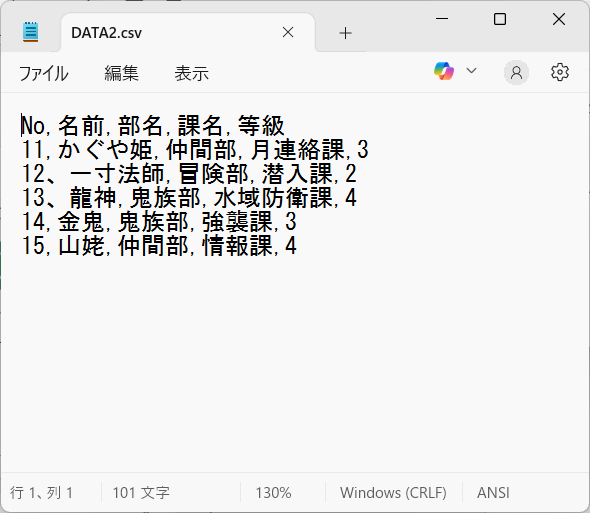Close the DATA2.csv tab

coord(288,32)
